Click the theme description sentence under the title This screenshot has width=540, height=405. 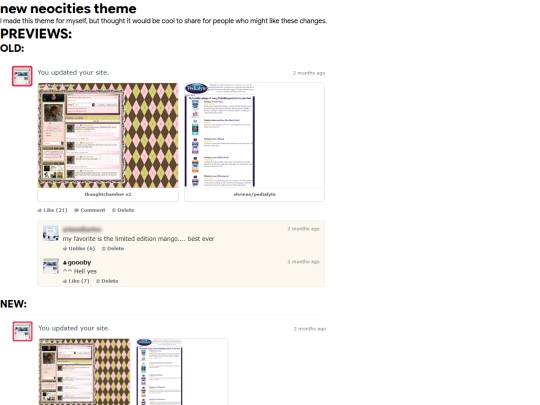point(164,21)
